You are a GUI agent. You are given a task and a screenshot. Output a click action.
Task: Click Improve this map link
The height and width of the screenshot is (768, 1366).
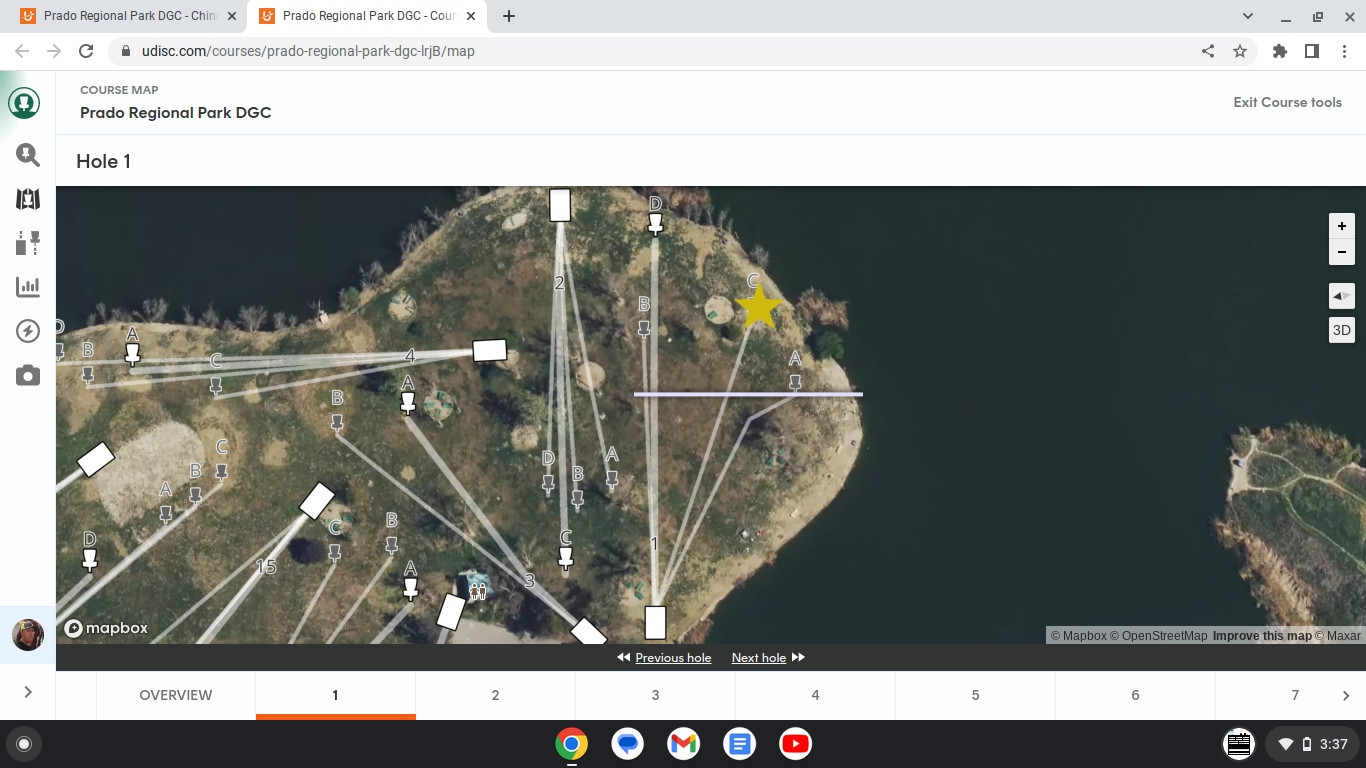1262,636
